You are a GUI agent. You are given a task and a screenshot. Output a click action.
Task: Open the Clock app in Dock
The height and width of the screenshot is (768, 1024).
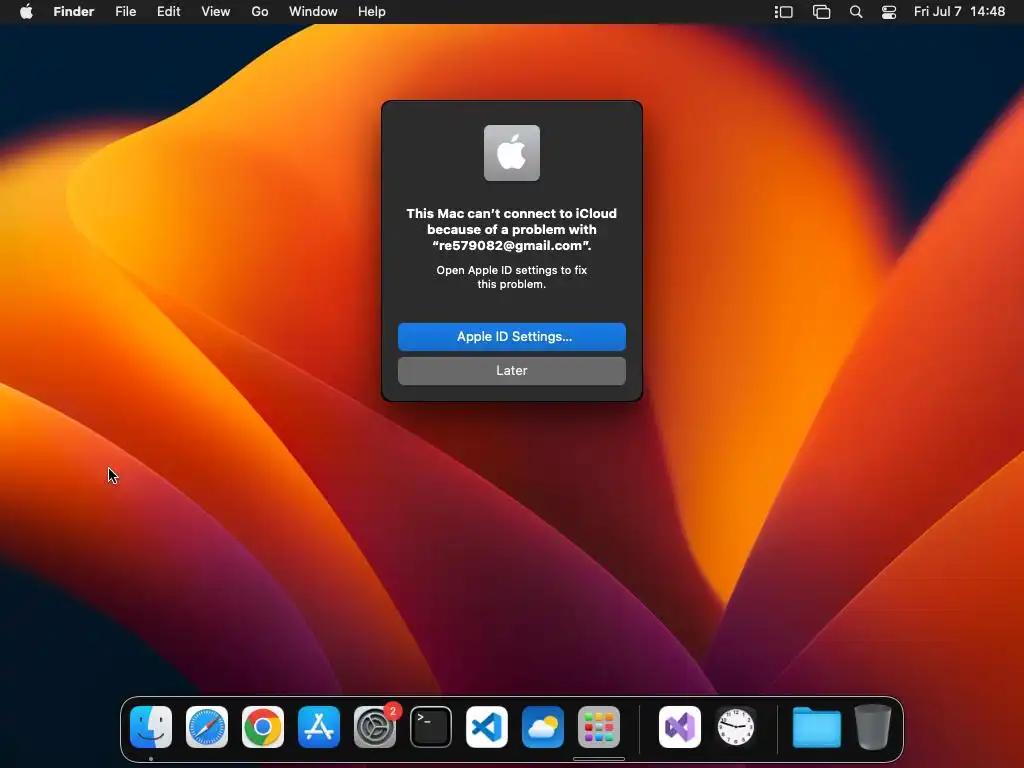pyautogui.click(x=736, y=727)
